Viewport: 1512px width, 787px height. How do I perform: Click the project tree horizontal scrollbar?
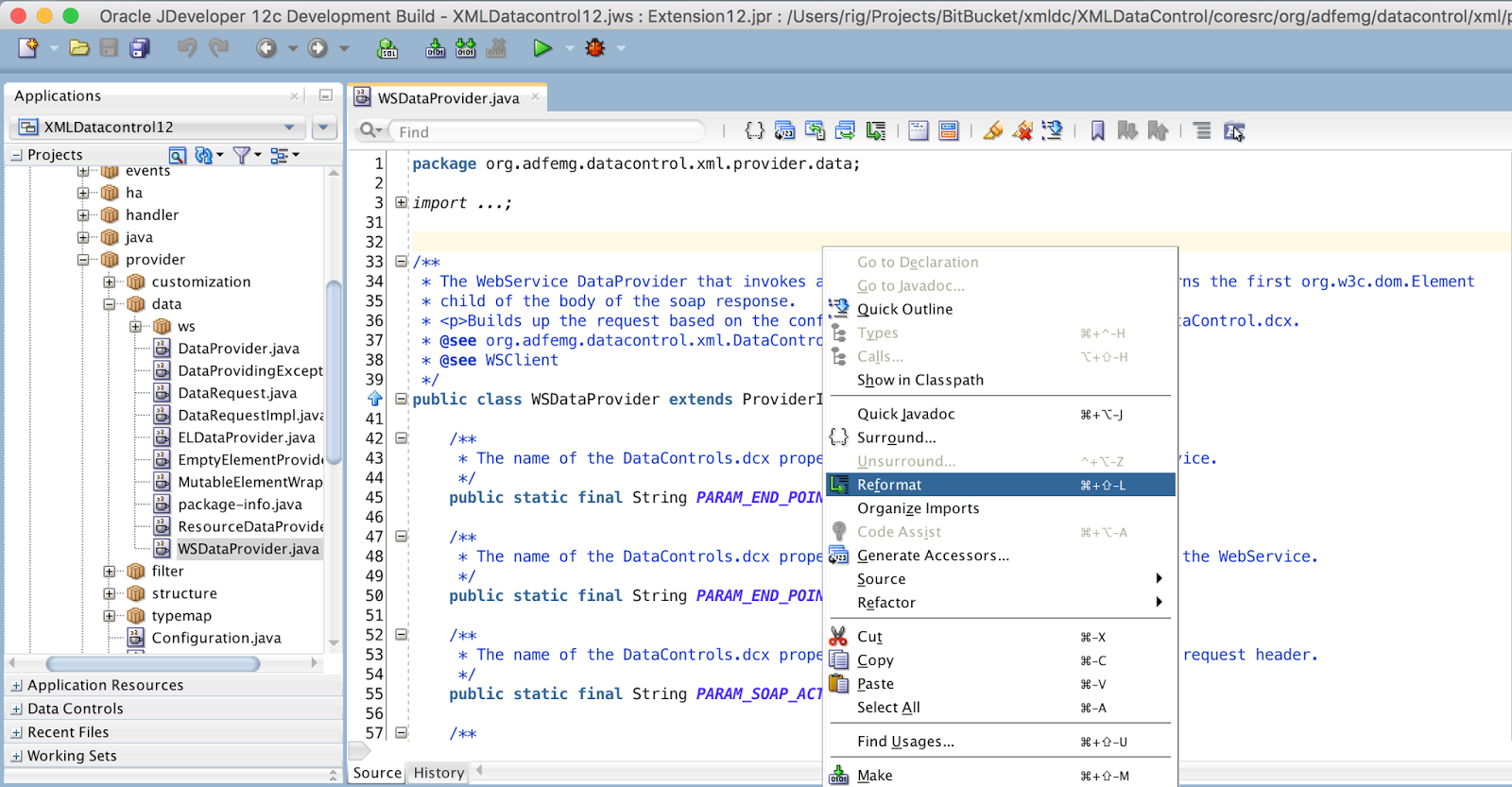point(153,664)
